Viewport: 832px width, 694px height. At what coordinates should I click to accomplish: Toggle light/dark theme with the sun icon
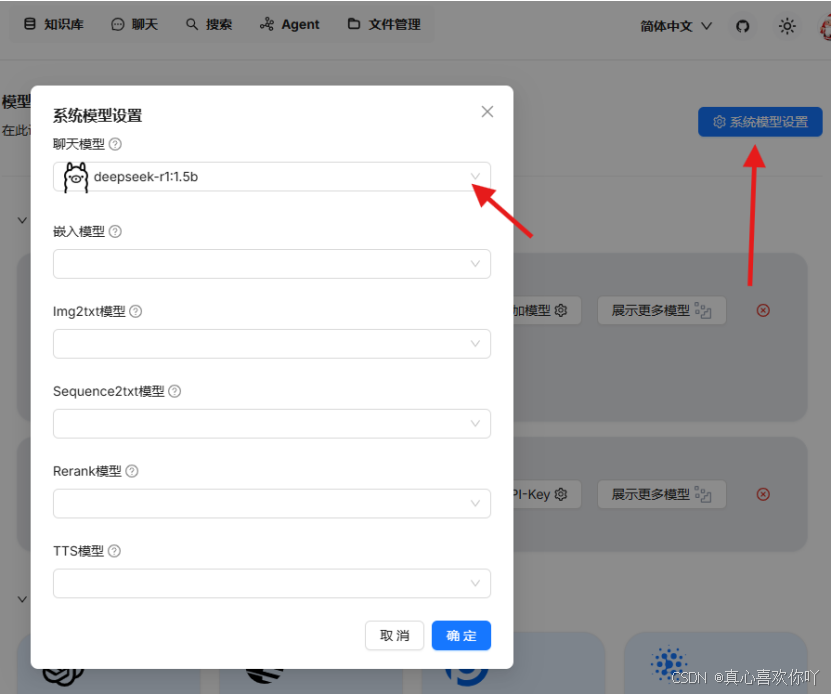(x=788, y=26)
